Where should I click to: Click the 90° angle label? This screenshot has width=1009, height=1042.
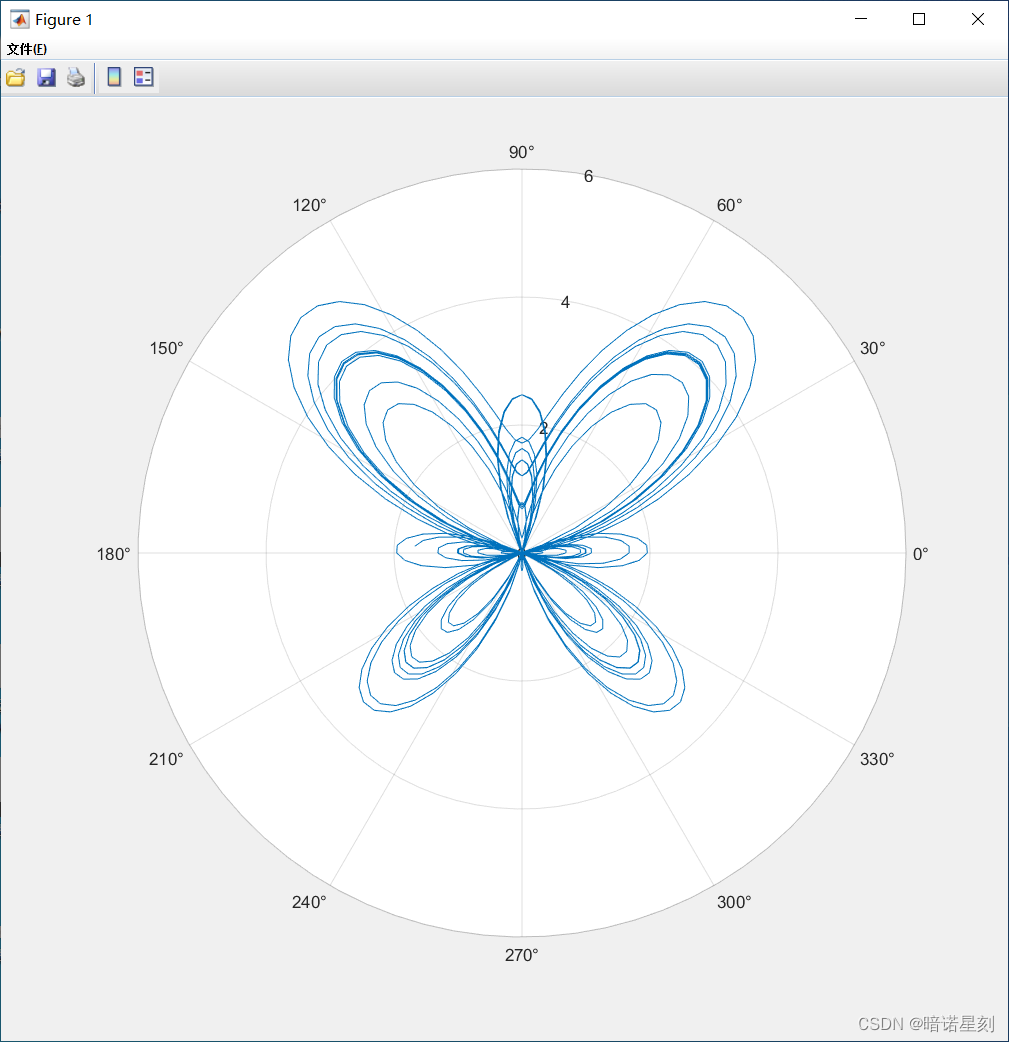pos(522,152)
